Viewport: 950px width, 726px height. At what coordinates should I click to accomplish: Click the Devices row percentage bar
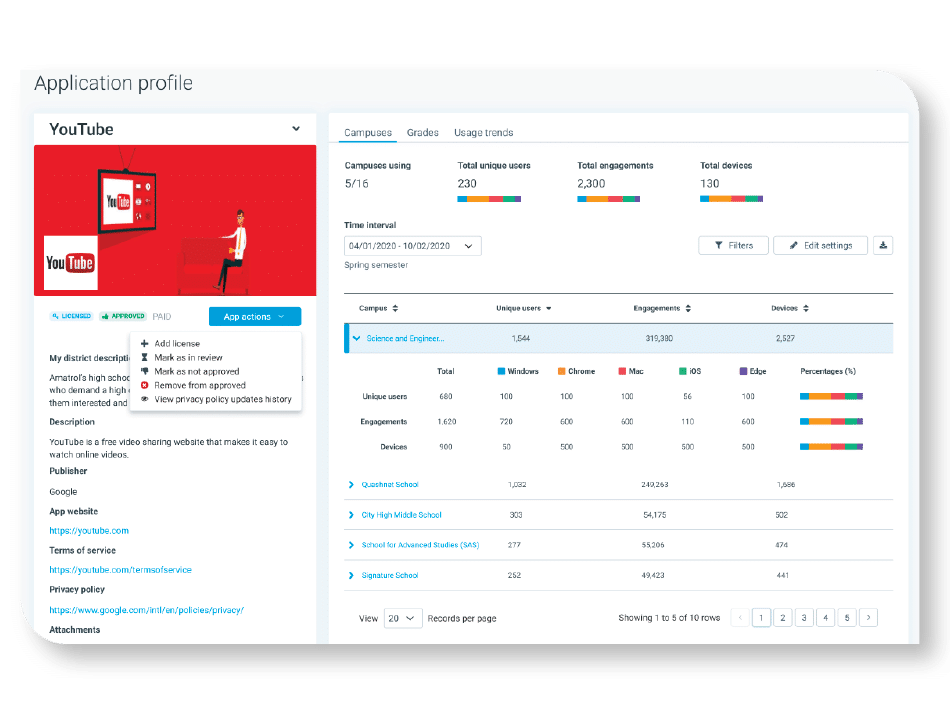tap(831, 447)
